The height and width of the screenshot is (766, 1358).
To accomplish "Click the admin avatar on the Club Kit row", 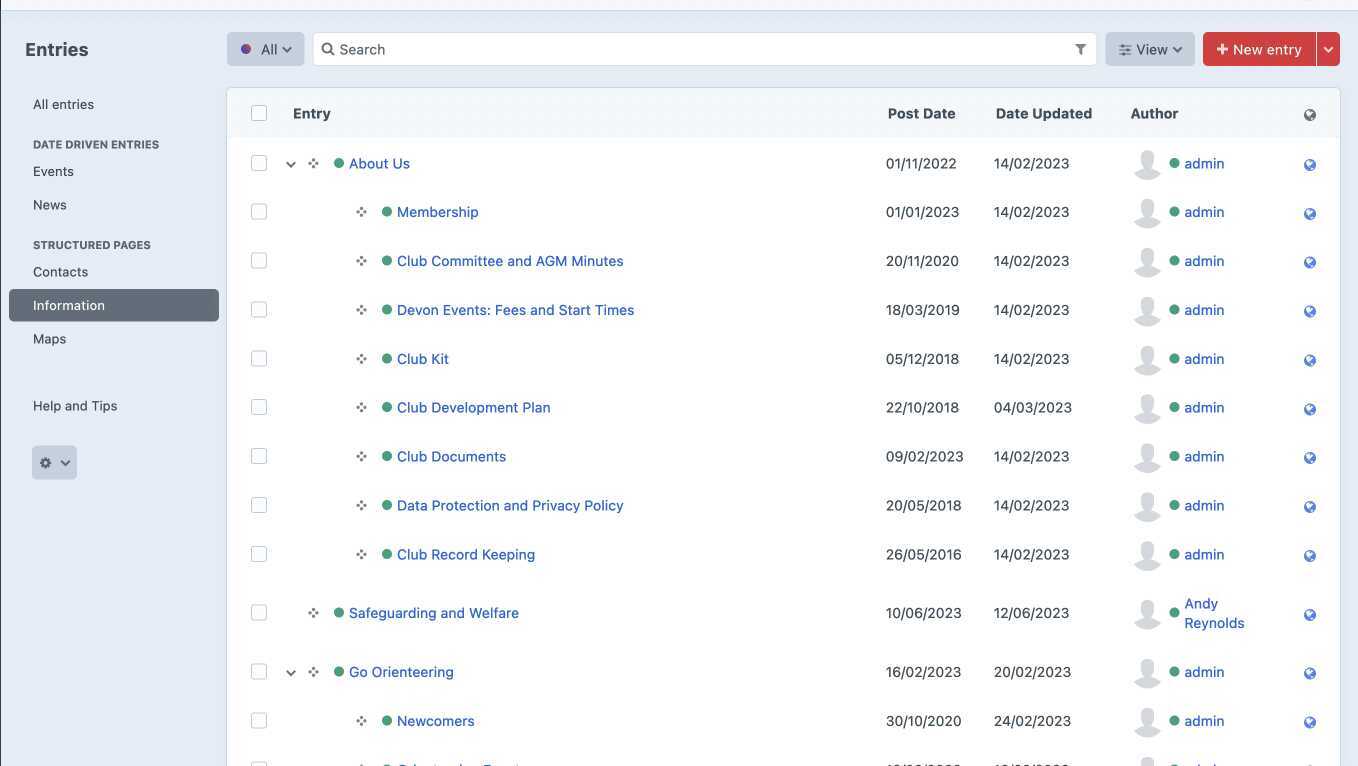I will (1147, 359).
